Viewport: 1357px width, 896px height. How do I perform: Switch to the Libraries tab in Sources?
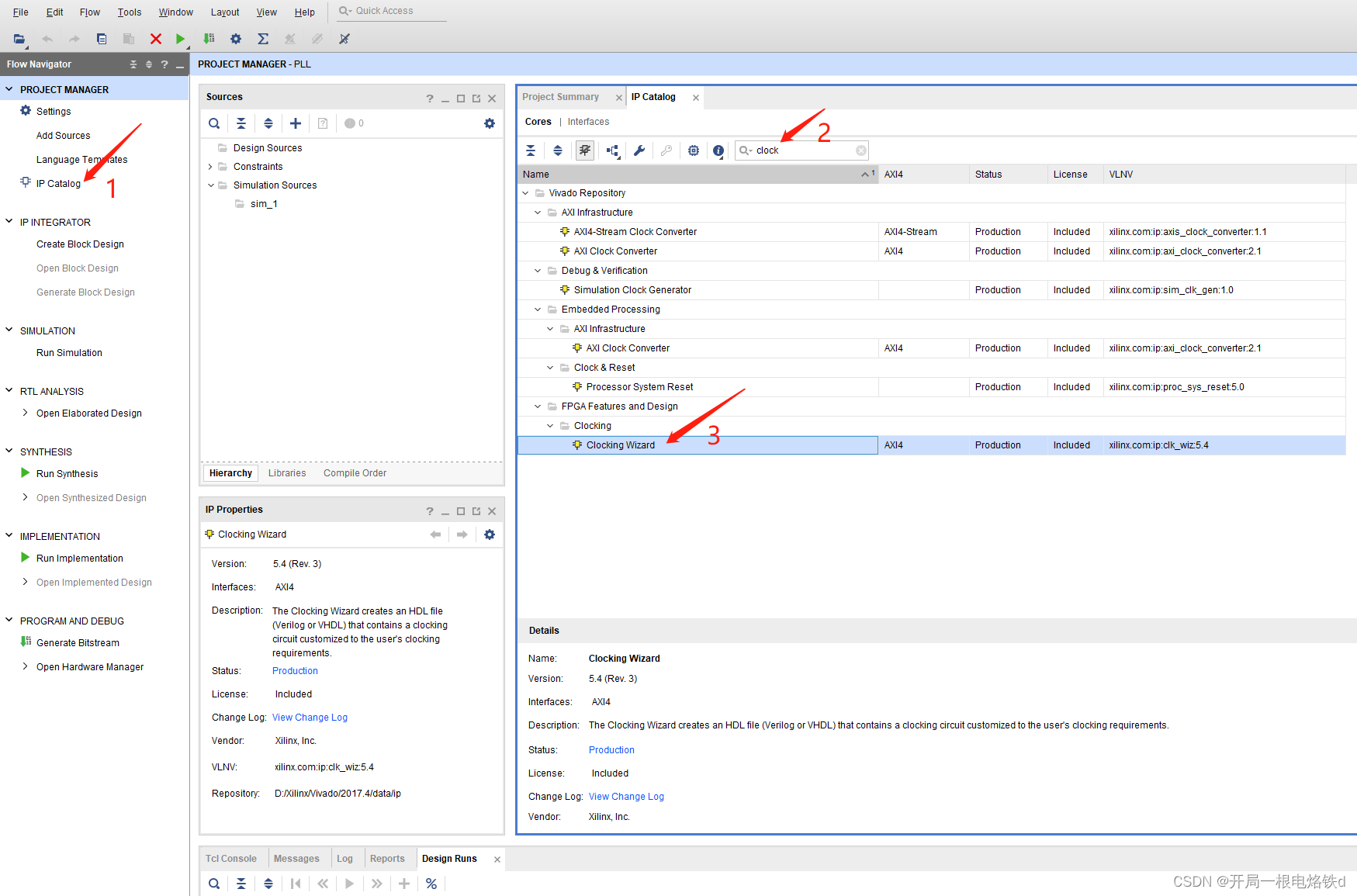(x=287, y=473)
